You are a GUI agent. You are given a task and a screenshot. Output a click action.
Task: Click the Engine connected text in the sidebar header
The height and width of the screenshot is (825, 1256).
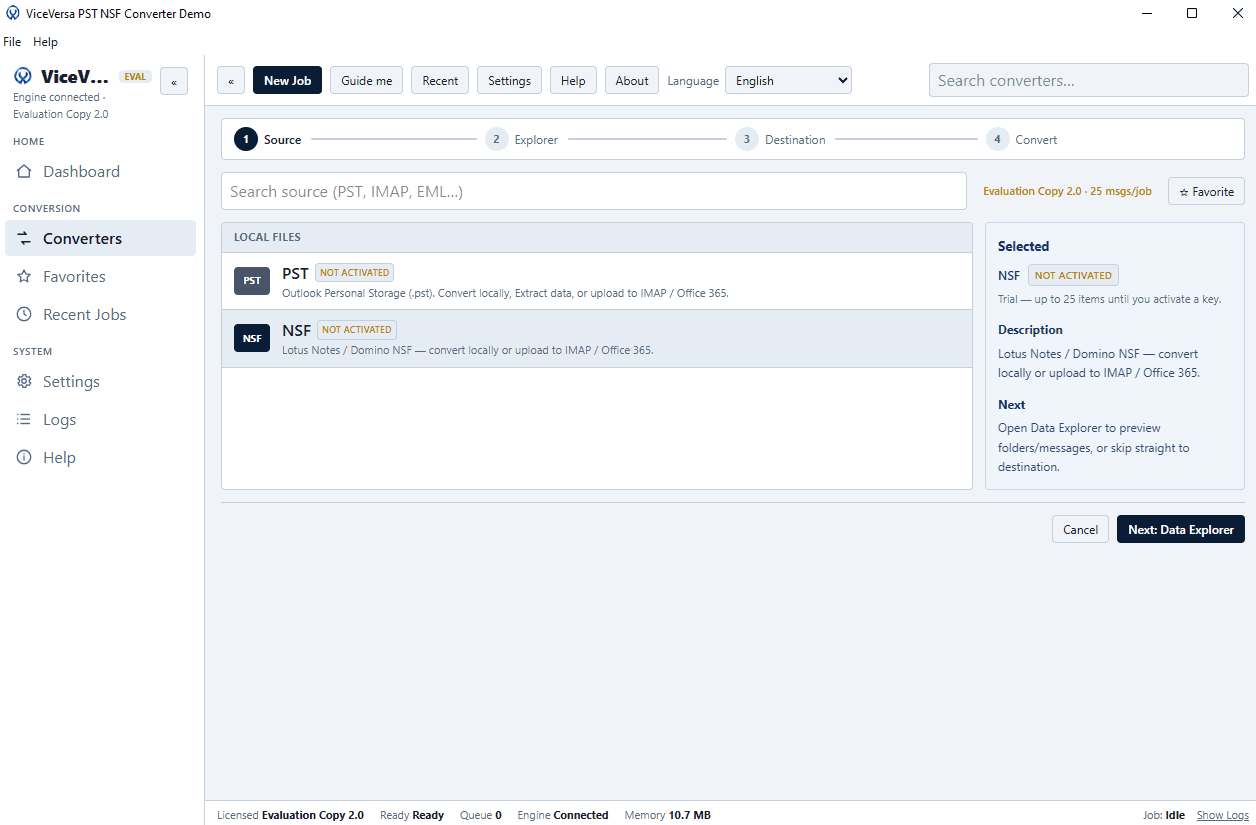tap(58, 97)
